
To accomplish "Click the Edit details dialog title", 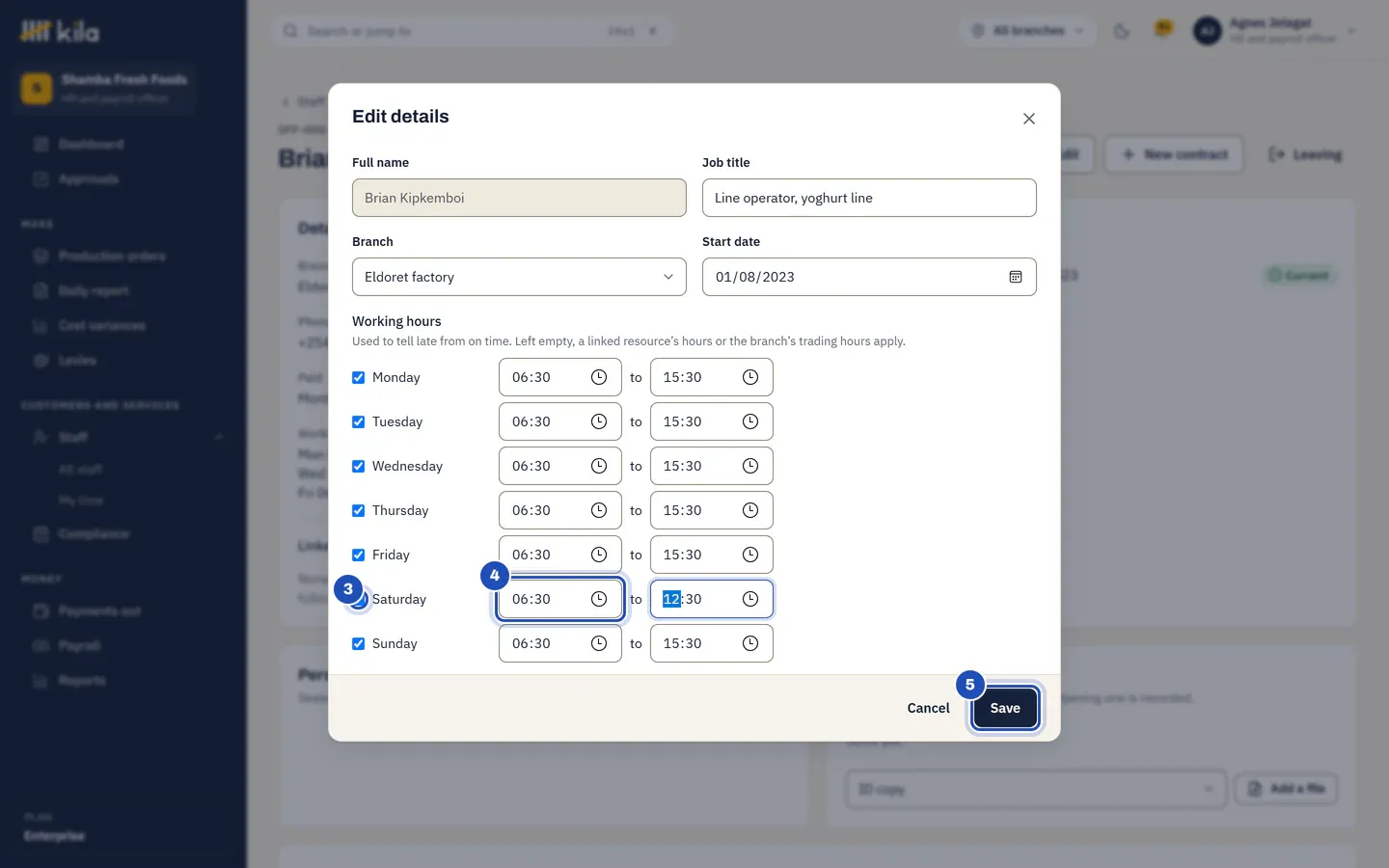I will (400, 117).
